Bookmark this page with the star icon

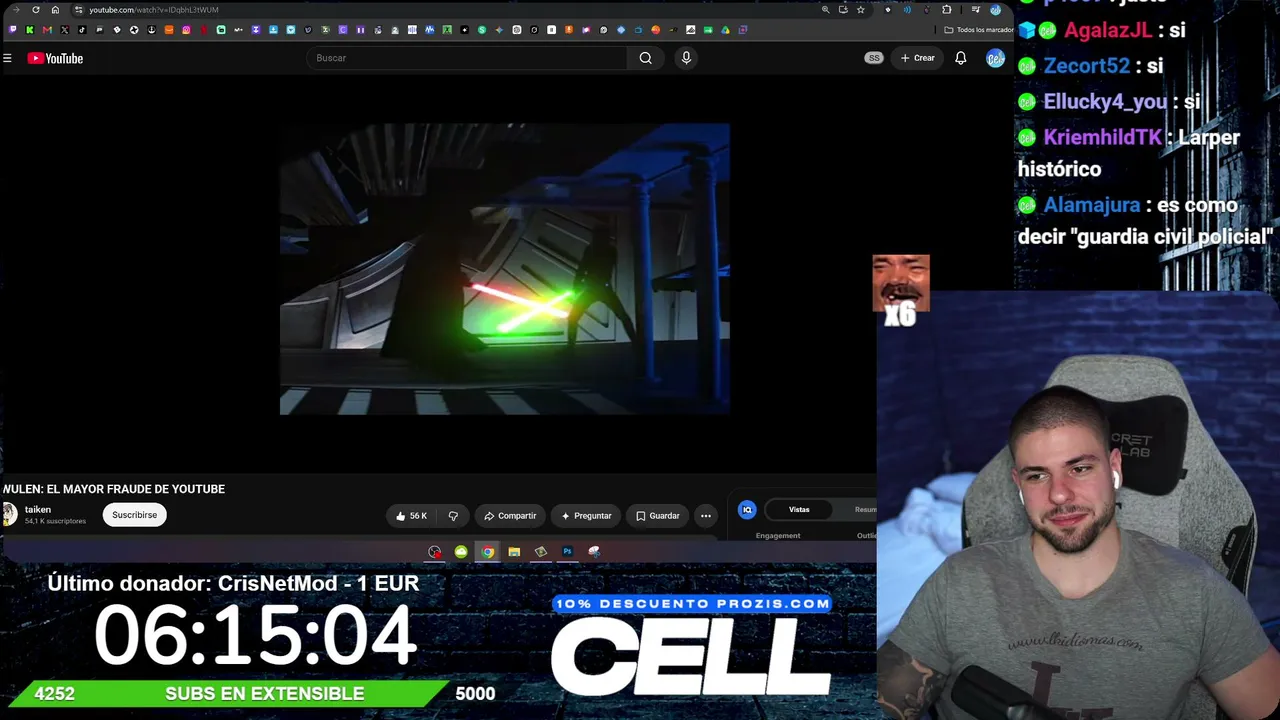(x=860, y=10)
